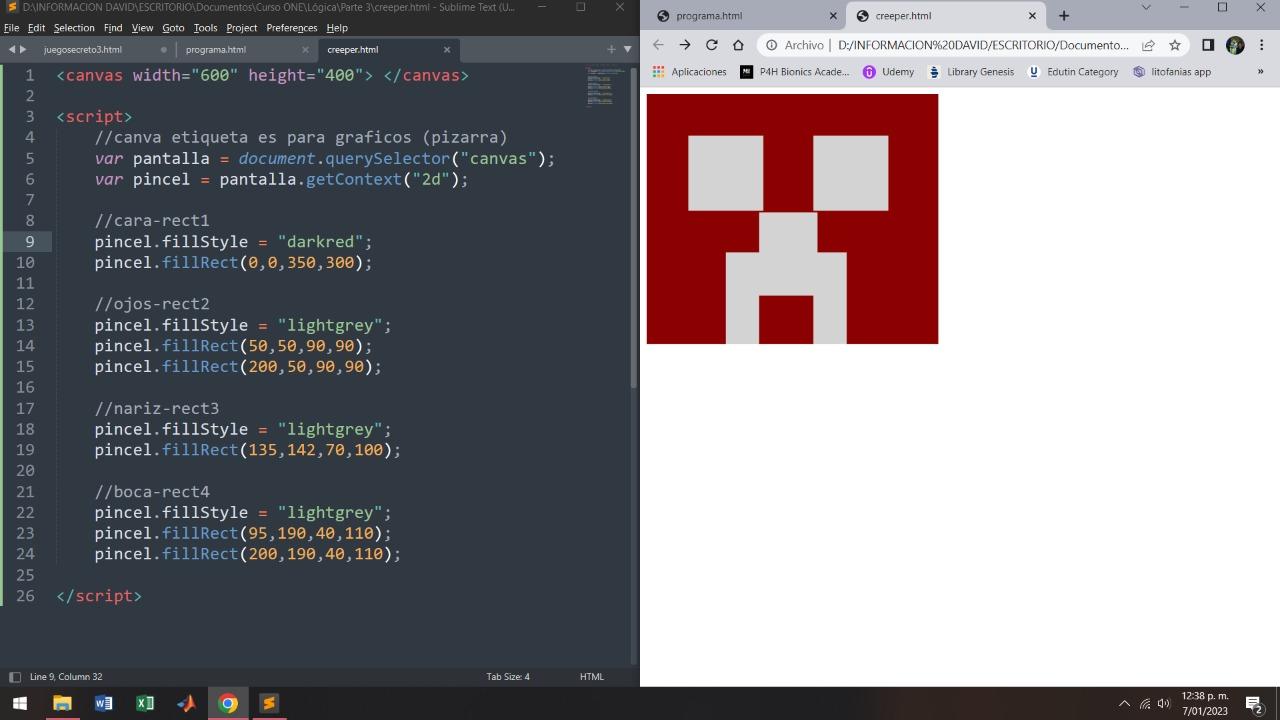Screen dimensions: 1280x720
Task: Open the Project menu
Action: [x=241, y=28]
